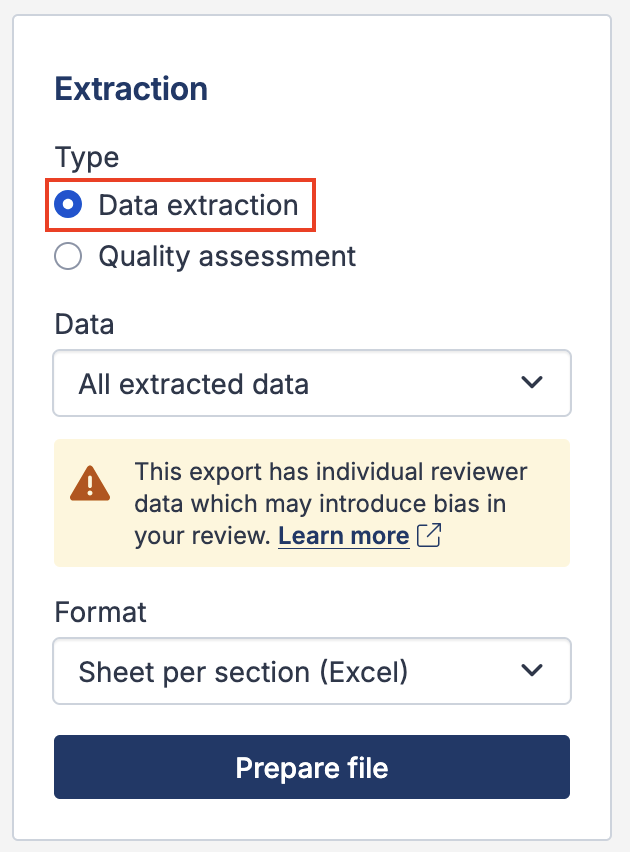Image resolution: width=630 pixels, height=852 pixels.
Task: Select the Data extraction radio button
Action: (68, 204)
